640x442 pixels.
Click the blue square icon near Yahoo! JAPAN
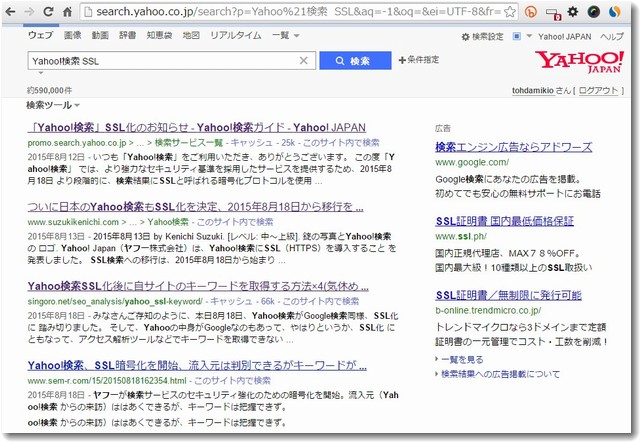pyautogui.click(x=516, y=36)
